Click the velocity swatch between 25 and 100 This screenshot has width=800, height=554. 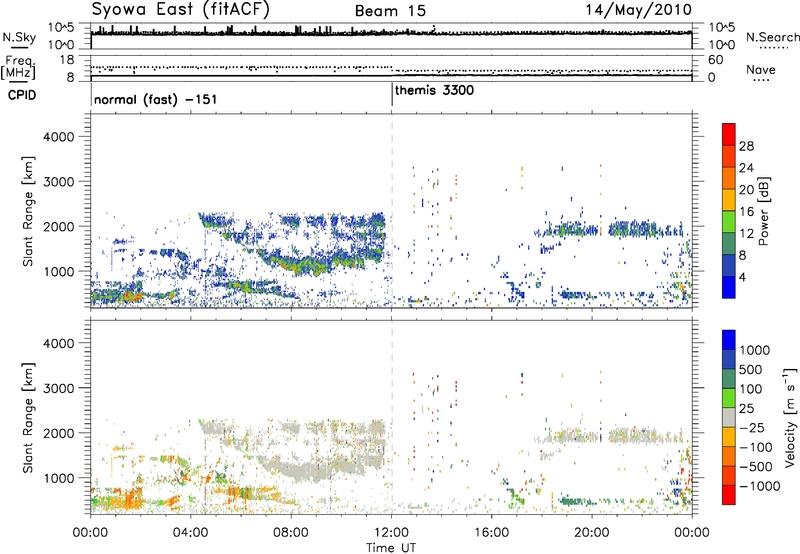click(x=729, y=398)
